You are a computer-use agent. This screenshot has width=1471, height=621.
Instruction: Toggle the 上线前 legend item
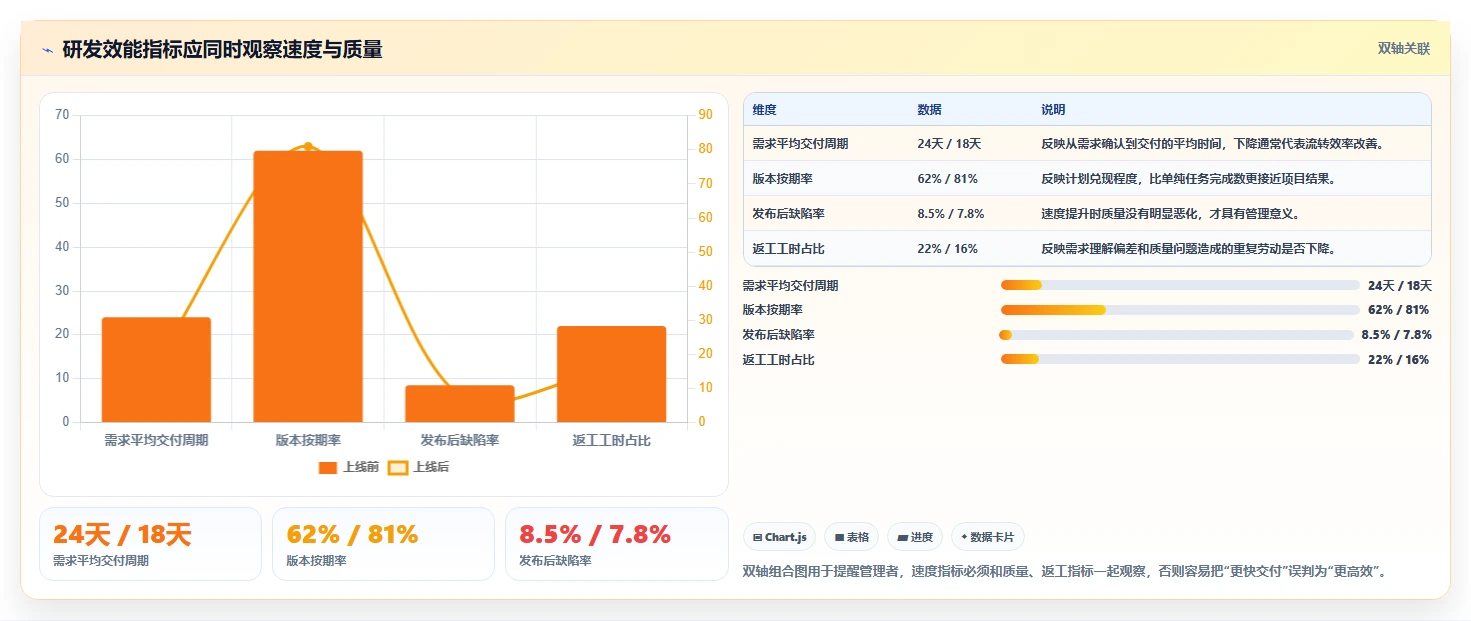(349, 467)
